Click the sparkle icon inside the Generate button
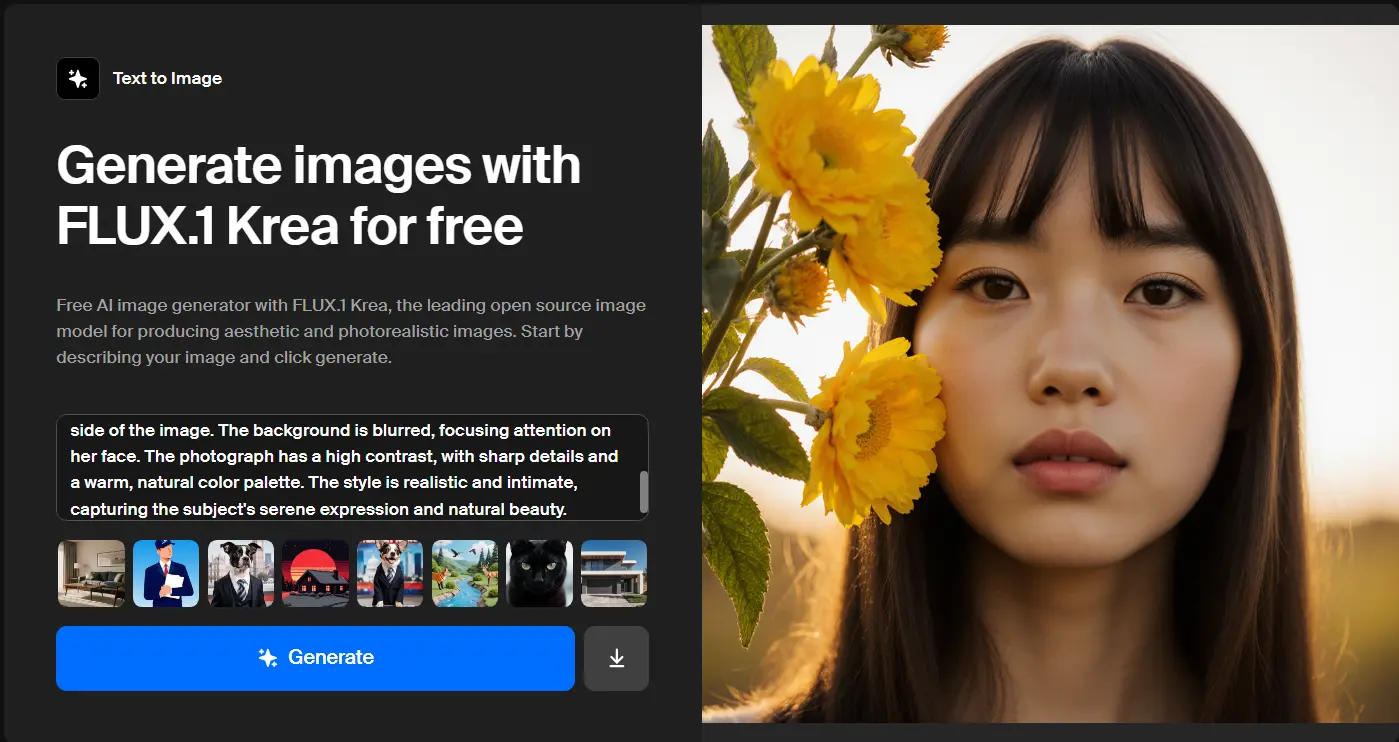 click(x=269, y=657)
